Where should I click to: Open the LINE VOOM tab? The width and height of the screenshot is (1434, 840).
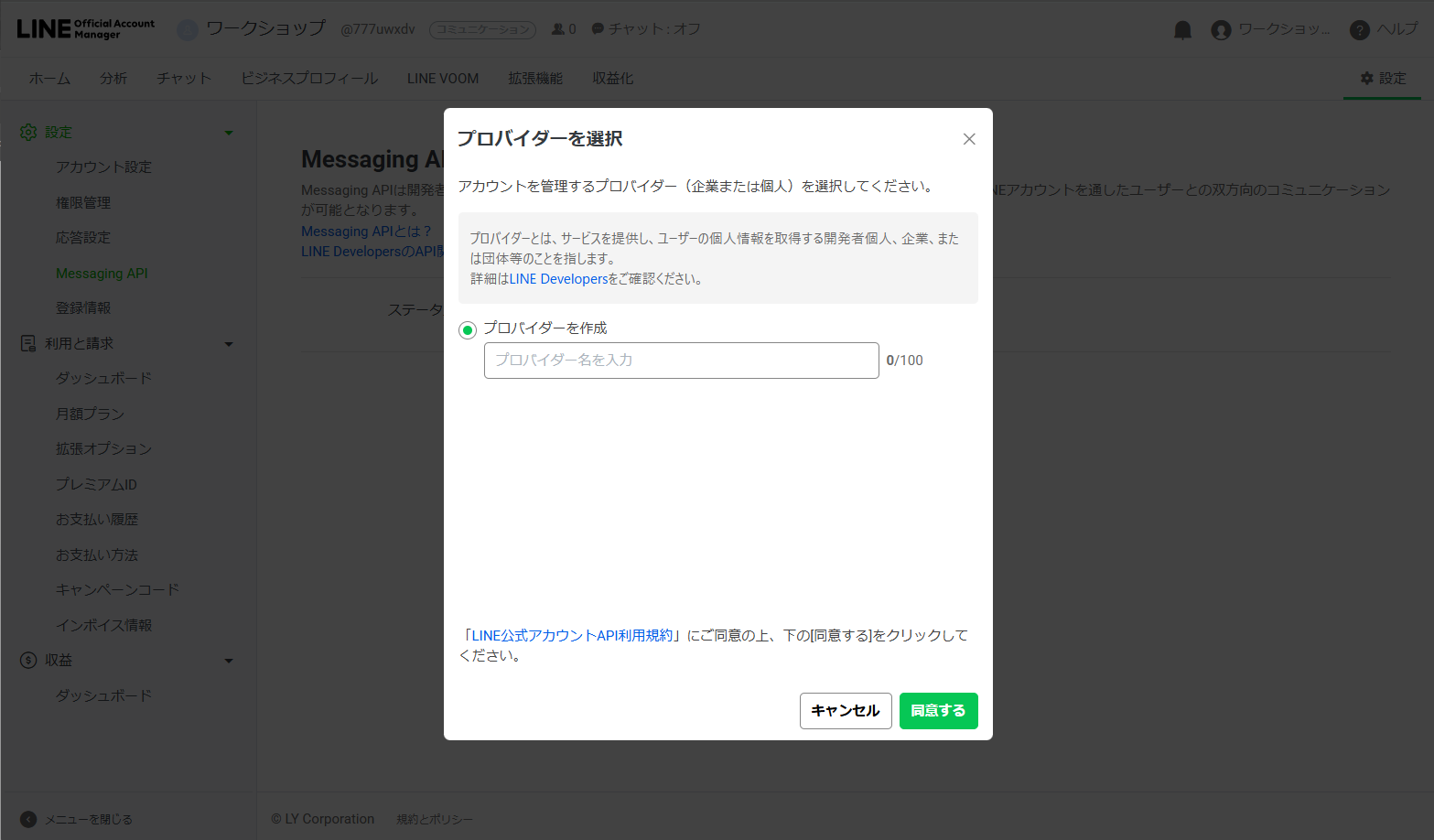click(x=442, y=78)
